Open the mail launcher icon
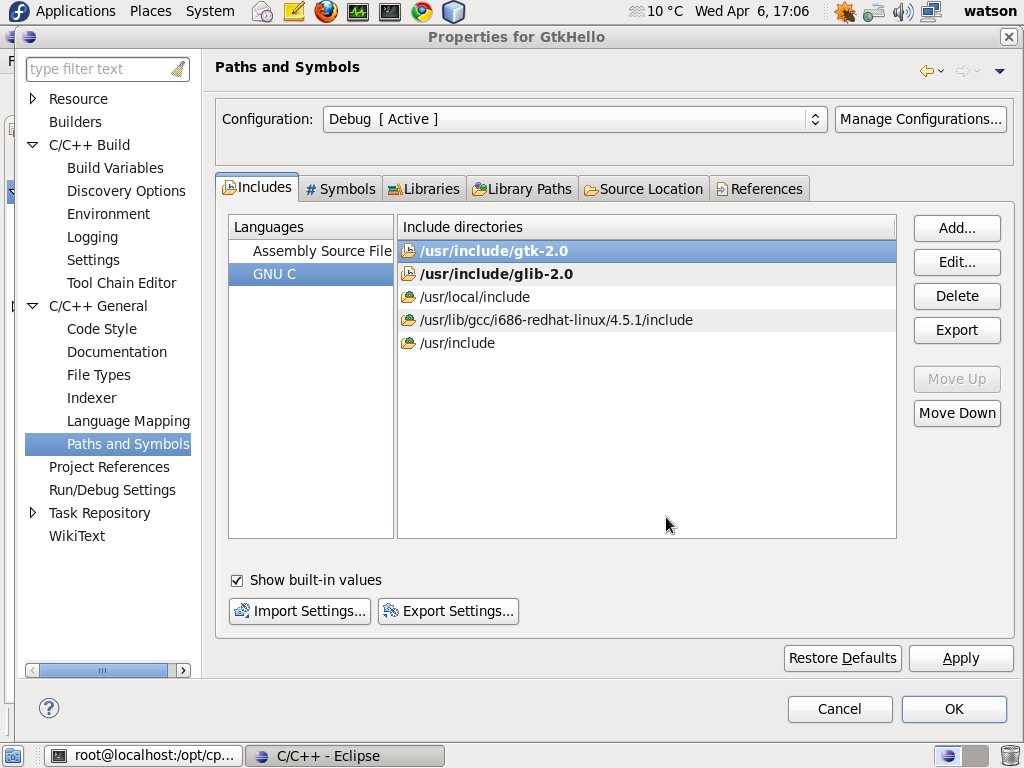This screenshot has height=768, width=1024. coord(262,12)
